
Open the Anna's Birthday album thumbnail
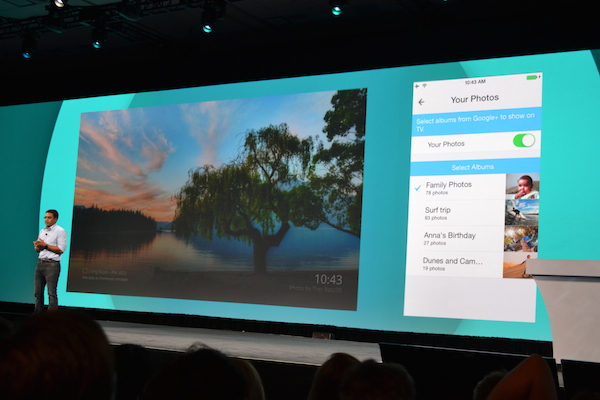tap(520, 238)
